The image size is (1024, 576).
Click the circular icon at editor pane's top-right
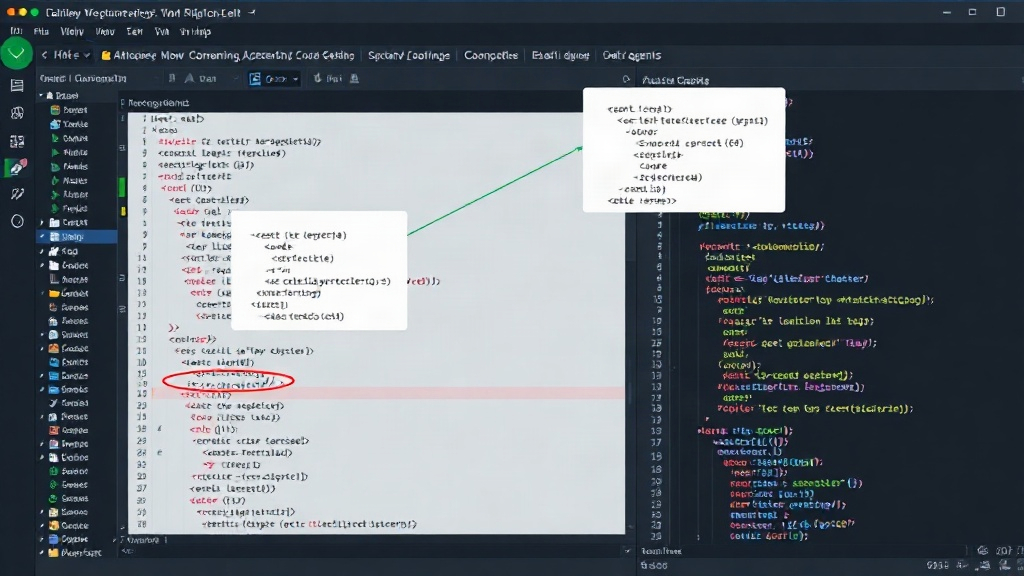(x=626, y=80)
